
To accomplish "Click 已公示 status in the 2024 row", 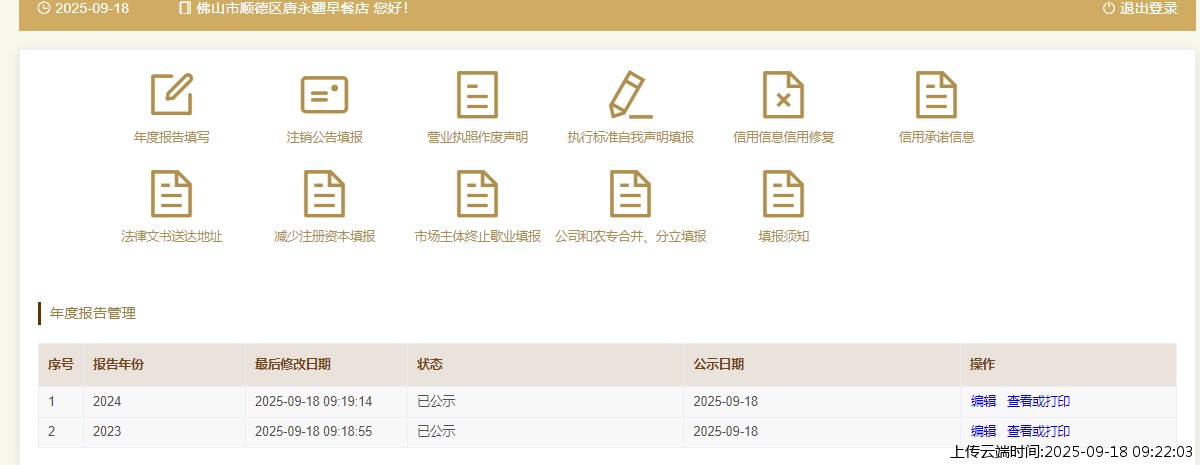I will tap(436, 402).
